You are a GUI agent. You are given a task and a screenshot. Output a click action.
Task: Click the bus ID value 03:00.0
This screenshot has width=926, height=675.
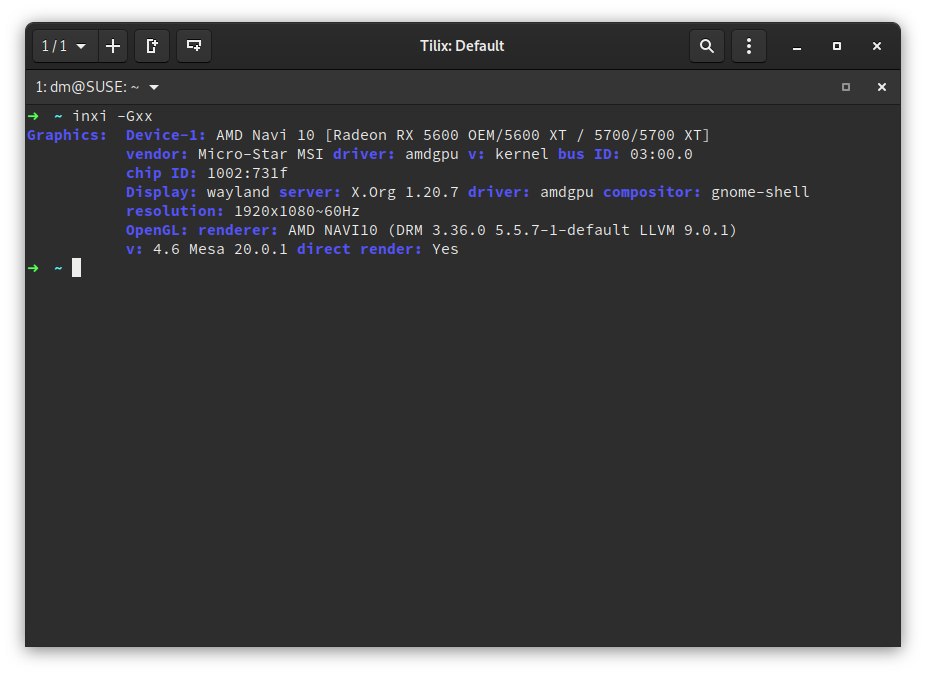661,154
